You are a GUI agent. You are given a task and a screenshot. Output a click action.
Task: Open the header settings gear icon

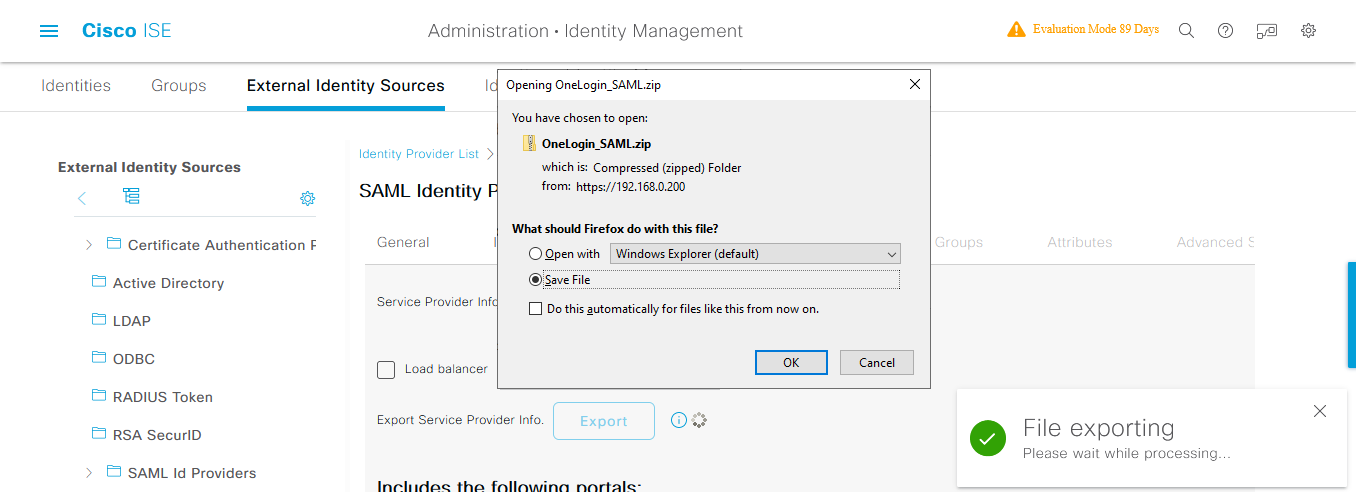[1308, 31]
